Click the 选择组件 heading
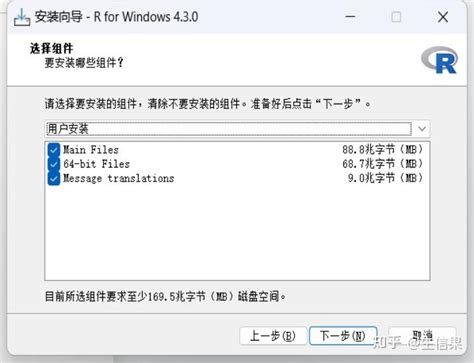474x363 pixels. click(51, 49)
